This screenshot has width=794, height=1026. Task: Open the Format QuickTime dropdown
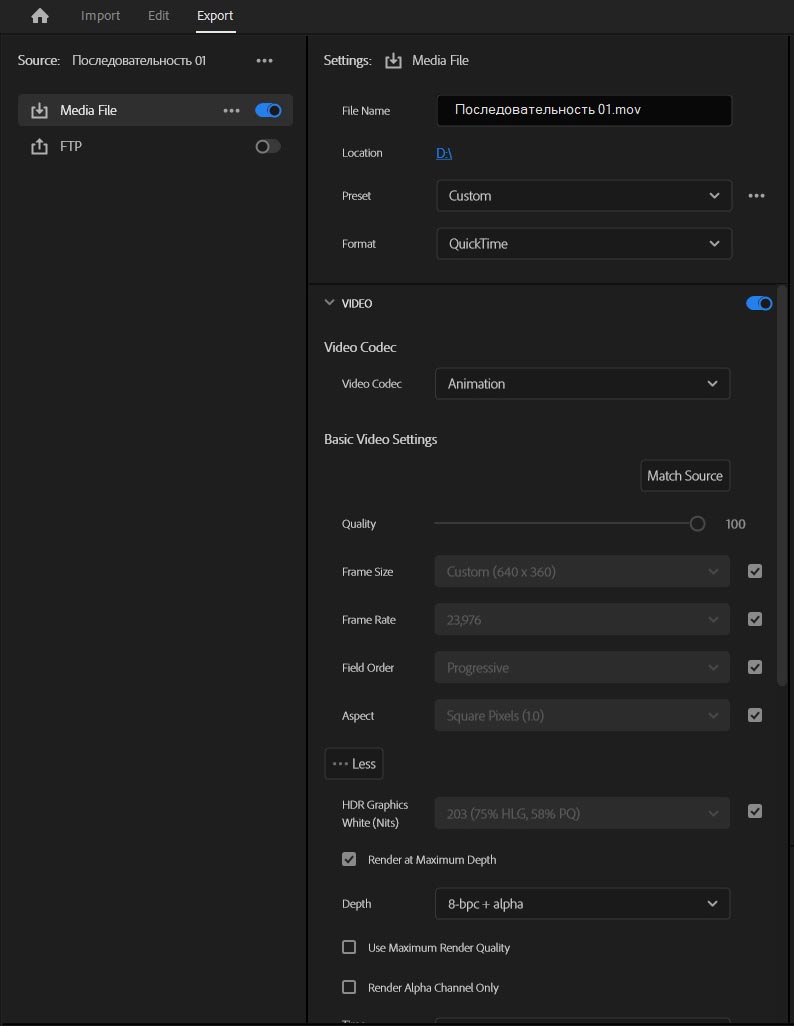click(584, 244)
